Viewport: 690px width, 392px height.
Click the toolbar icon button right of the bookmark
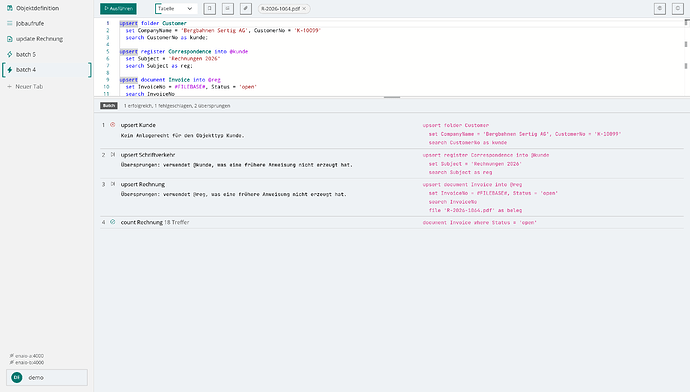228,8
